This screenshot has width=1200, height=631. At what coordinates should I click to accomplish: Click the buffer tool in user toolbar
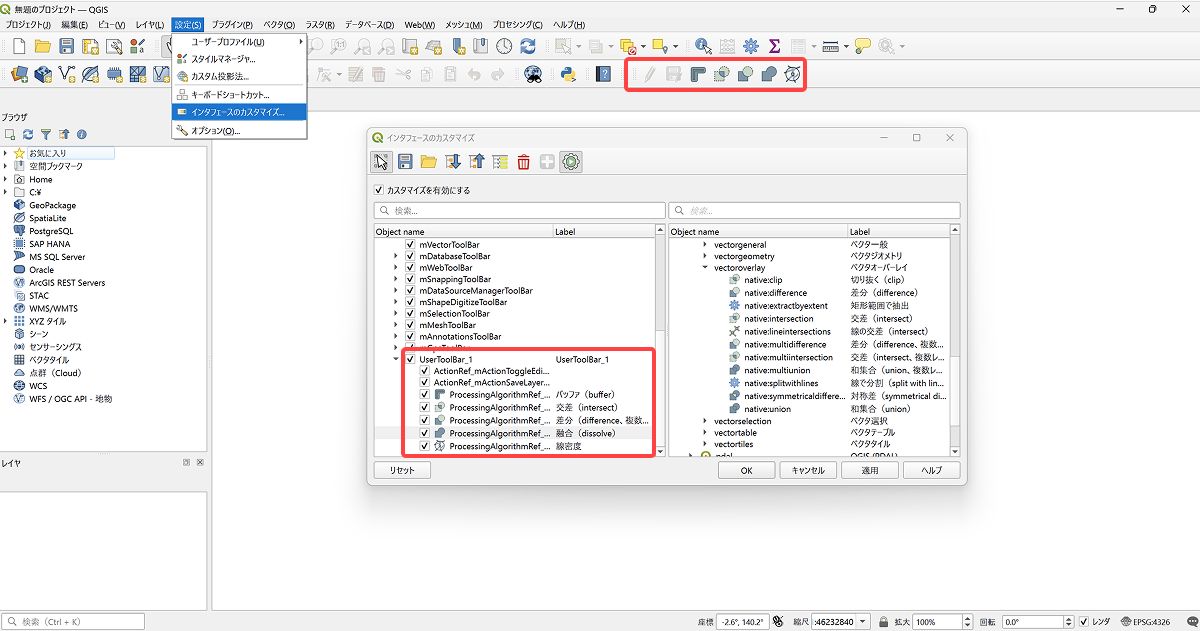(x=699, y=74)
